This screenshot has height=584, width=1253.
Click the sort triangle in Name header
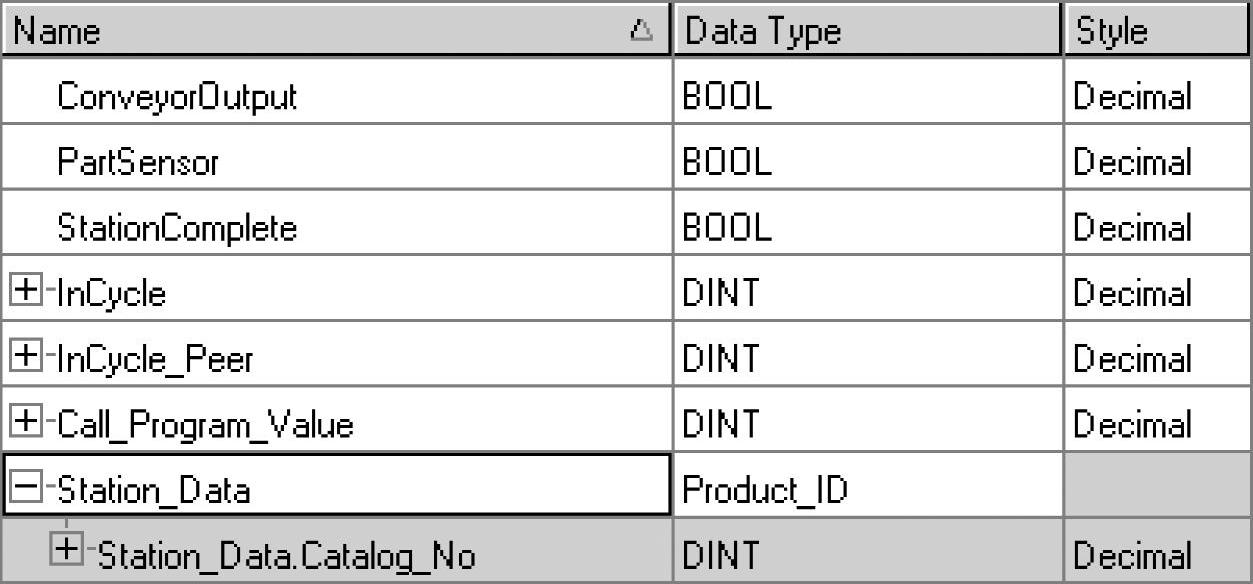[x=641, y=31]
